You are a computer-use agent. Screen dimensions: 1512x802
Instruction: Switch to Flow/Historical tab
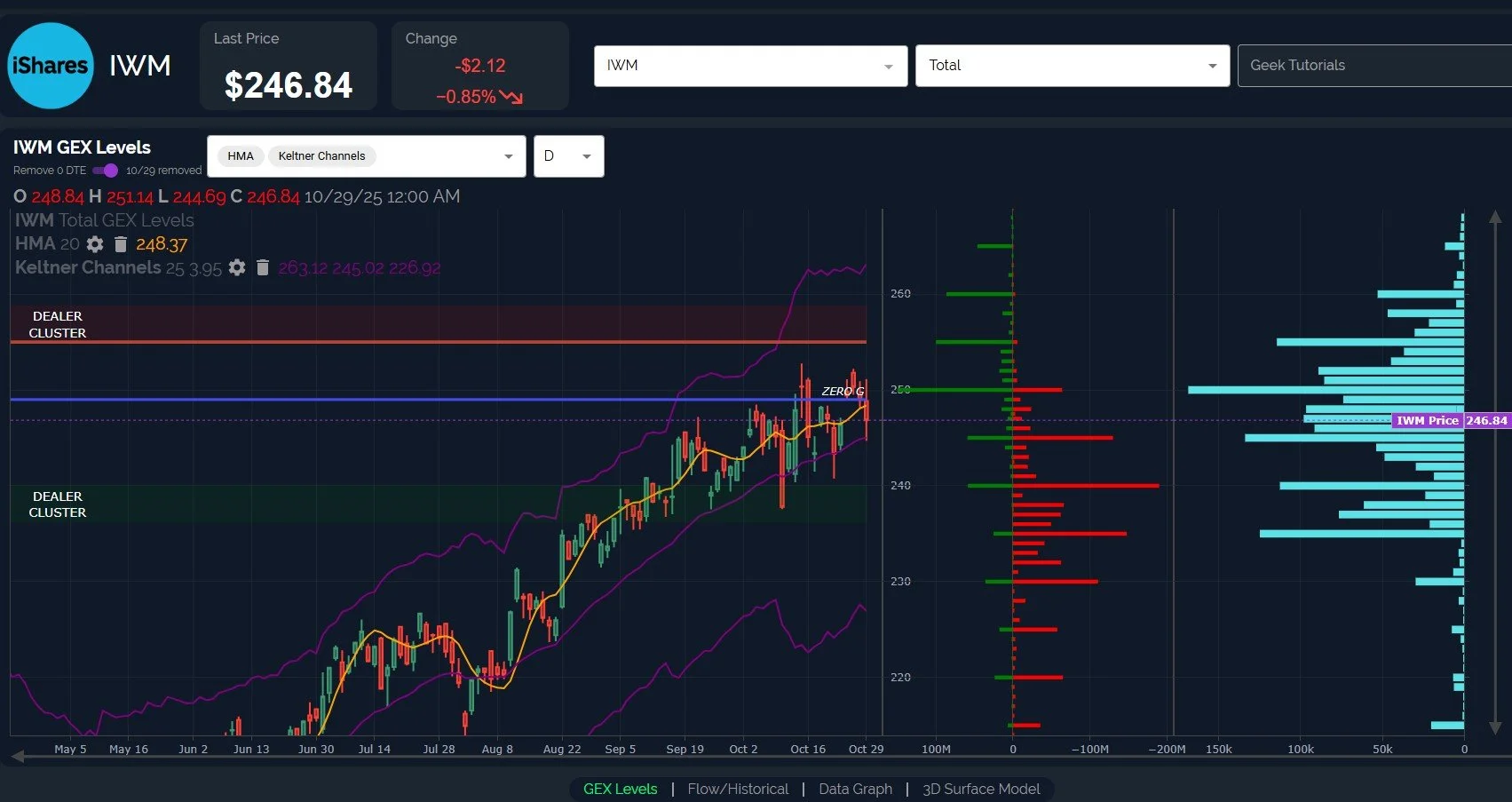738,789
